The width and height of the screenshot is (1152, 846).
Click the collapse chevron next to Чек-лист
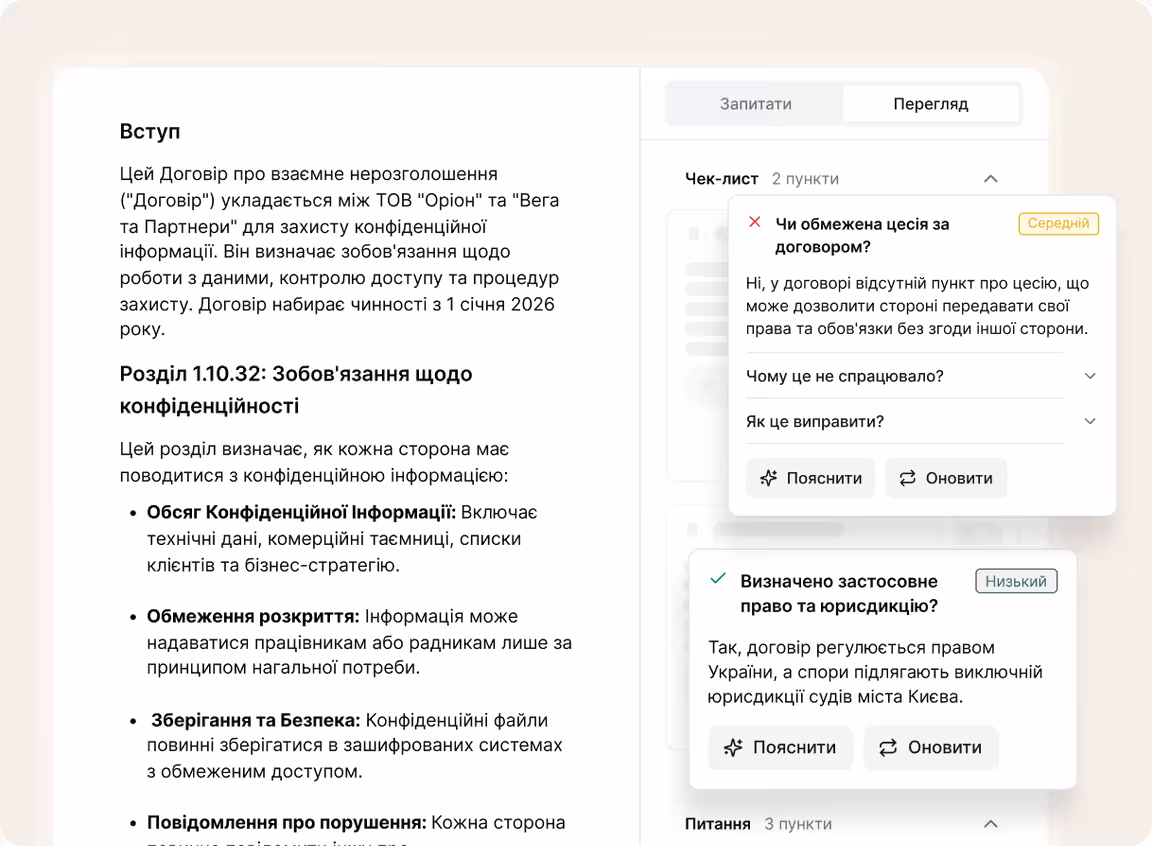990,178
